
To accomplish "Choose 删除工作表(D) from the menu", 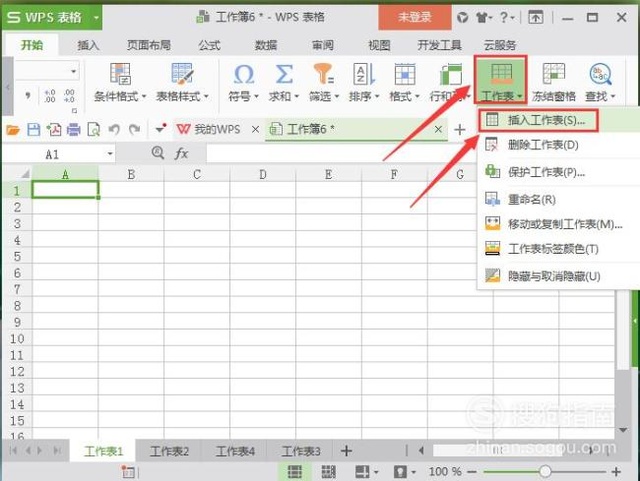I will point(558,145).
